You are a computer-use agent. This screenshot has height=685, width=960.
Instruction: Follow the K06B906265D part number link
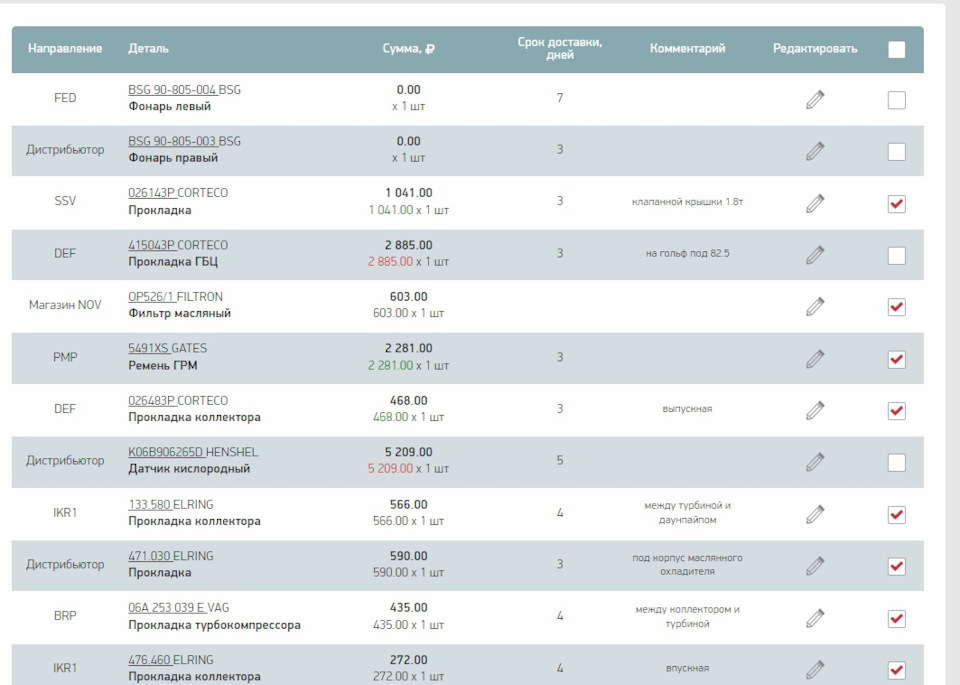click(165, 452)
